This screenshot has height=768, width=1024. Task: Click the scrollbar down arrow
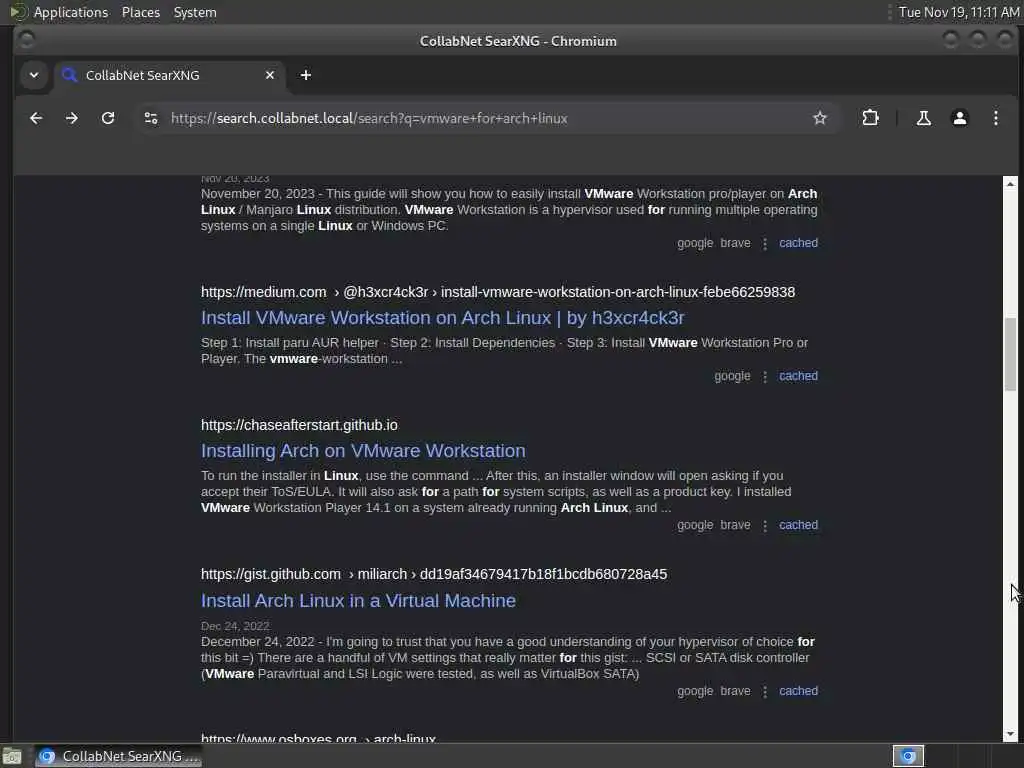point(1010,734)
